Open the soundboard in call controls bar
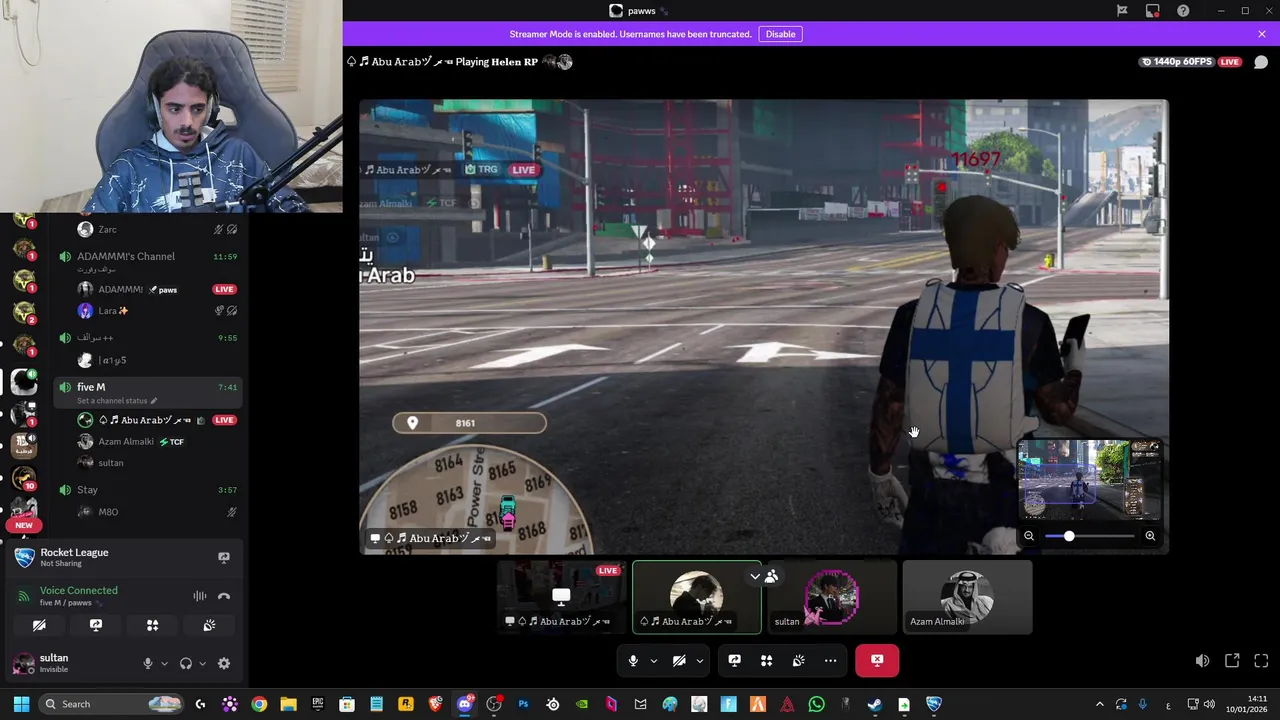Image resolution: width=1280 pixels, height=720 pixels. tap(798, 661)
